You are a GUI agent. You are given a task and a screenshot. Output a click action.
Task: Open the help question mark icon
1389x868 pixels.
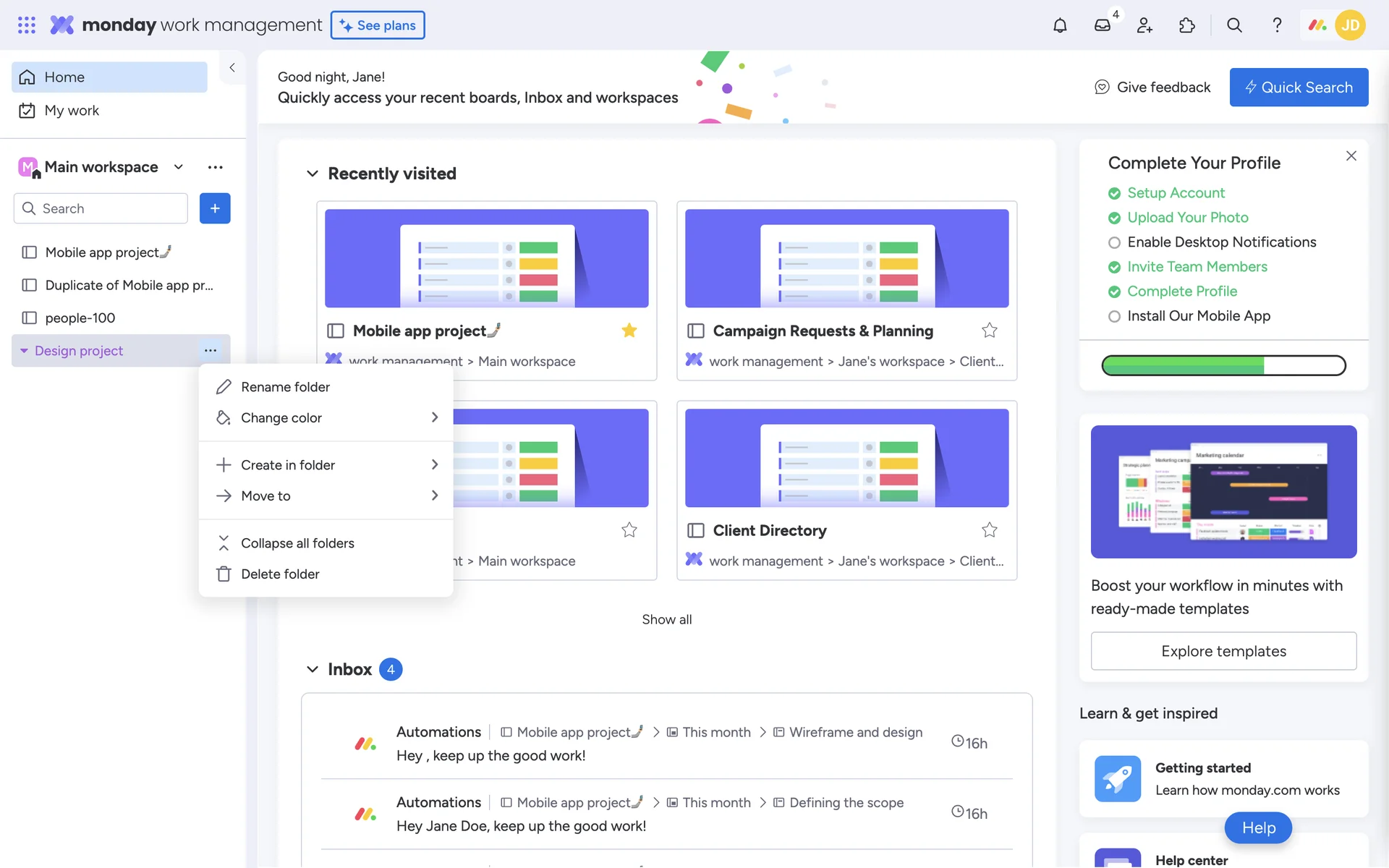(x=1277, y=25)
